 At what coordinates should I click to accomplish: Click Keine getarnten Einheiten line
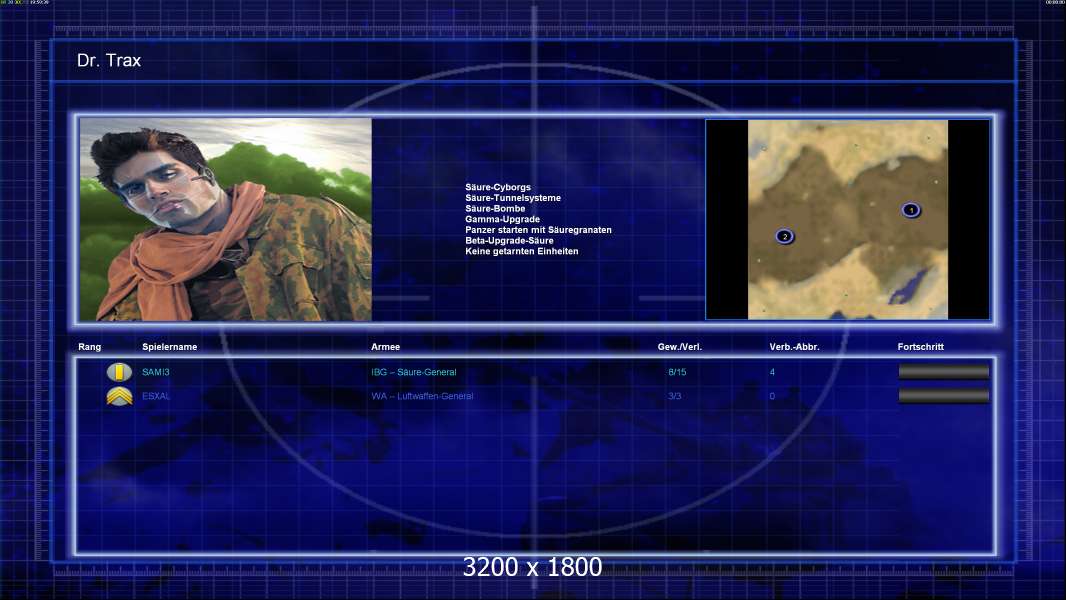[x=521, y=251]
